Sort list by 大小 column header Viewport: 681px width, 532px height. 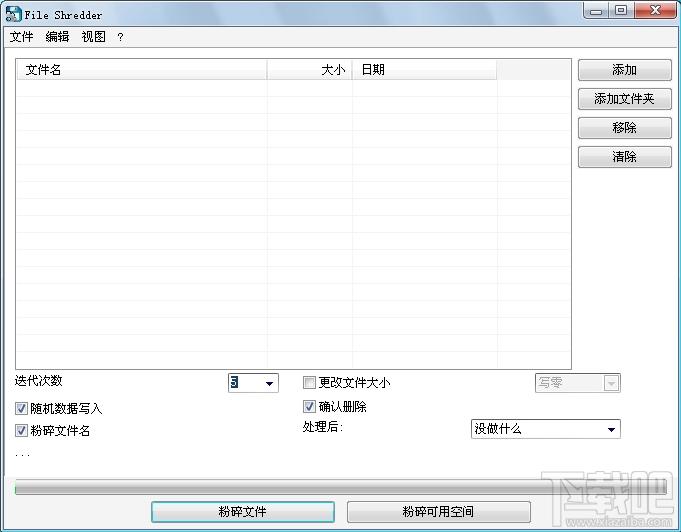(310, 70)
